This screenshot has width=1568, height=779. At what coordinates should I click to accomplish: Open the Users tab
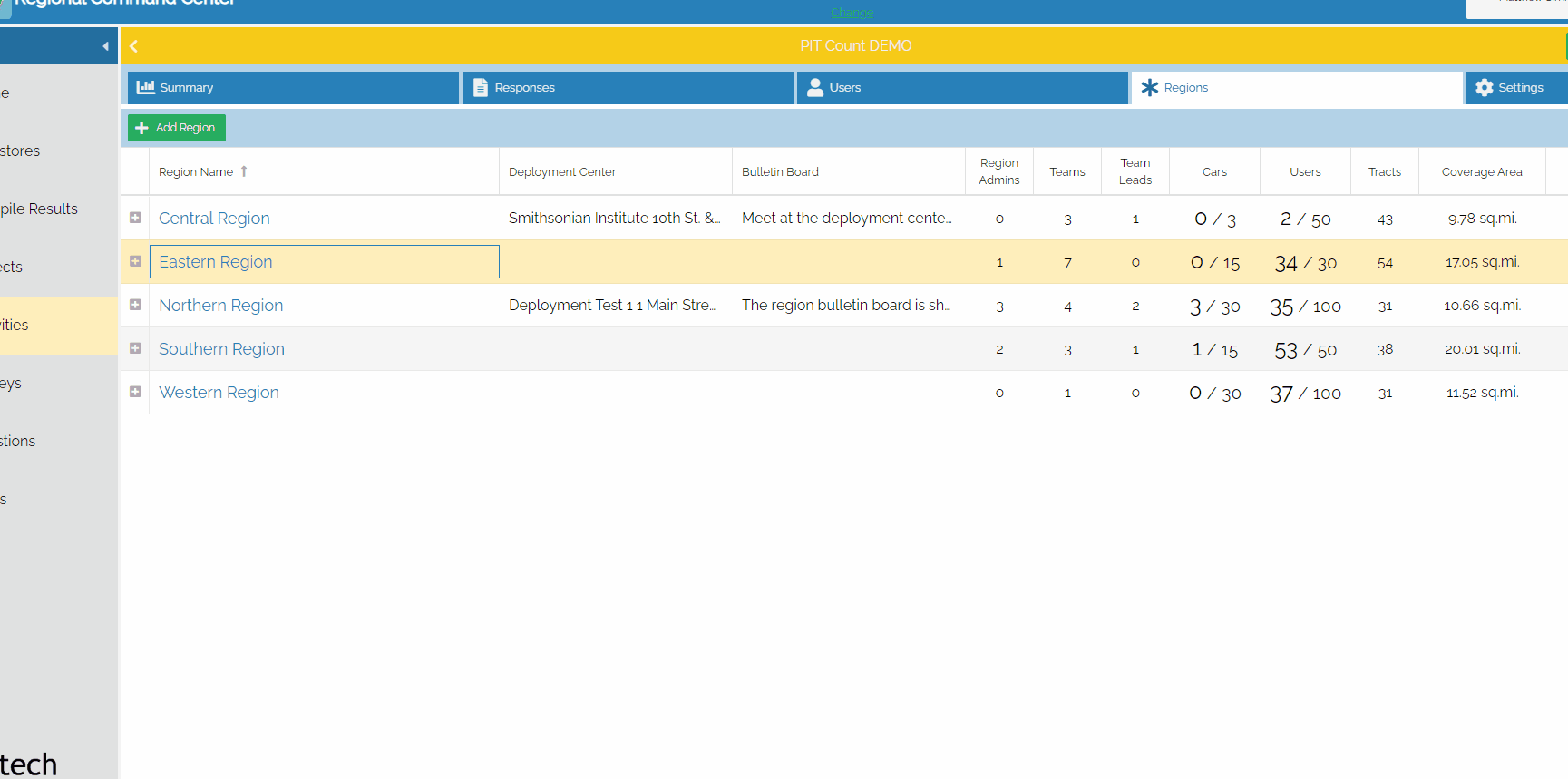[x=961, y=87]
